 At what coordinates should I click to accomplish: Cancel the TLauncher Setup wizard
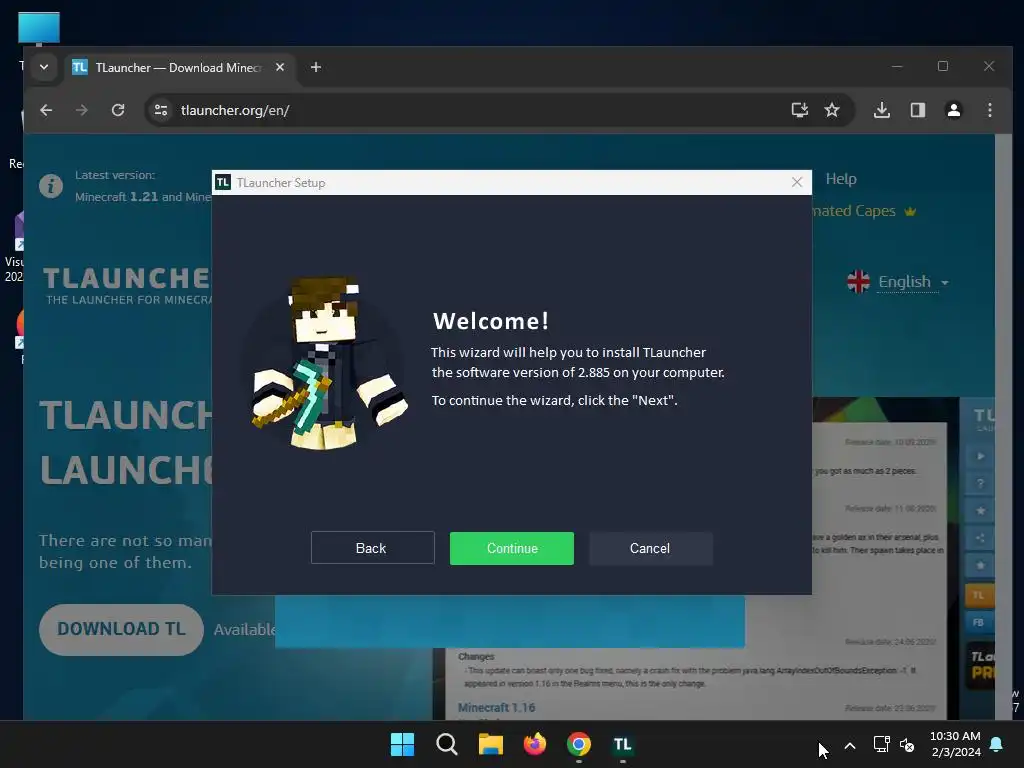[x=650, y=548]
